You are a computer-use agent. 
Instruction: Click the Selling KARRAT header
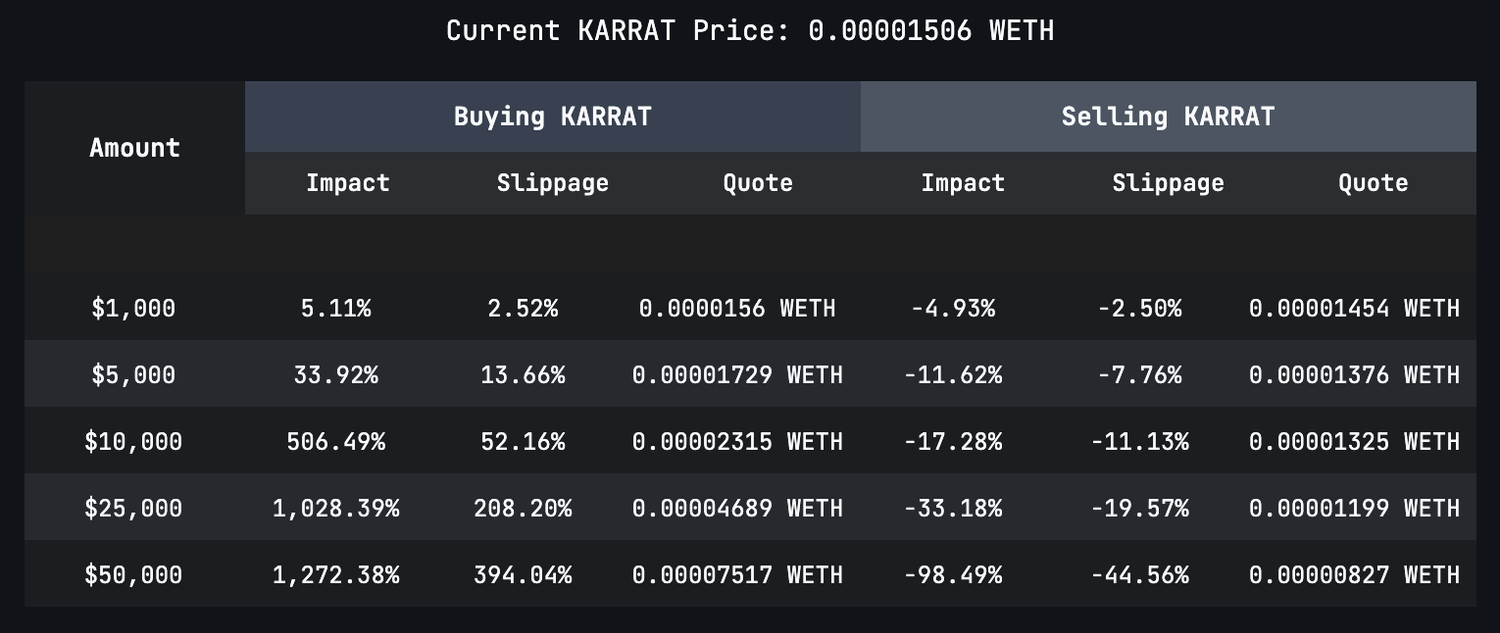click(x=1168, y=117)
